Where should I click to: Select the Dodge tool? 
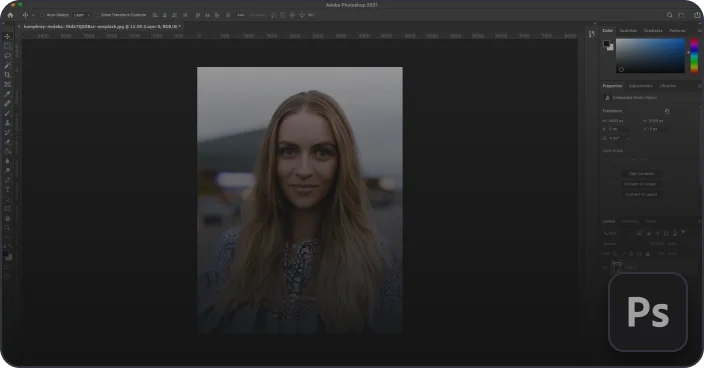(7, 171)
